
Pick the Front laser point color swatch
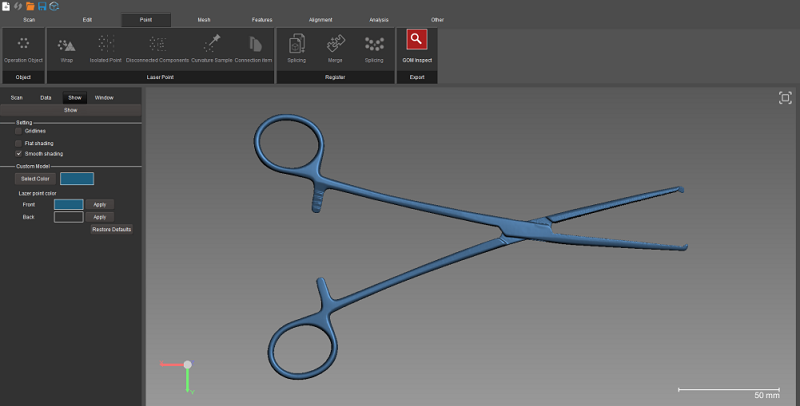pos(69,205)
